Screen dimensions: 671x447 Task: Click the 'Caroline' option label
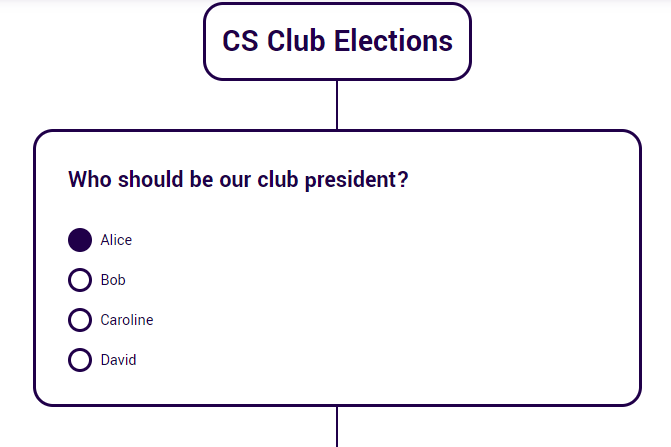127,320
